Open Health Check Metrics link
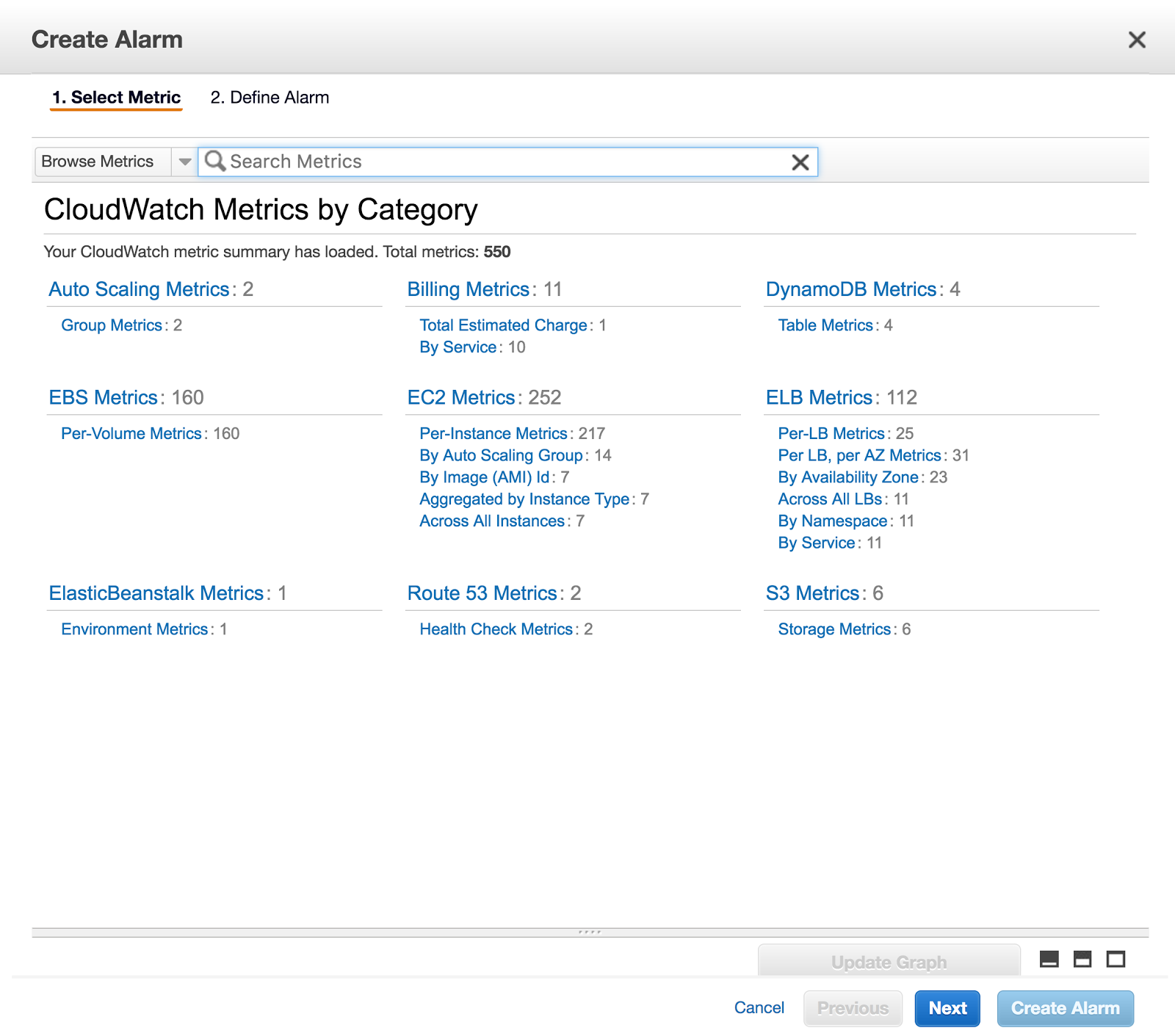1175x1036 pixels. pyautogui.click(x=496, y=629)
